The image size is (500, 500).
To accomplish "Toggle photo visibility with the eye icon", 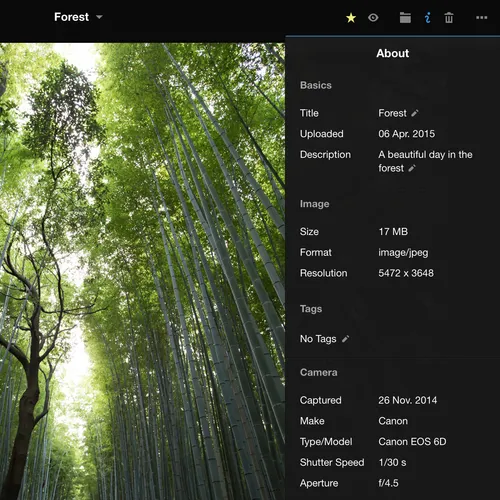I will point(373,17).
